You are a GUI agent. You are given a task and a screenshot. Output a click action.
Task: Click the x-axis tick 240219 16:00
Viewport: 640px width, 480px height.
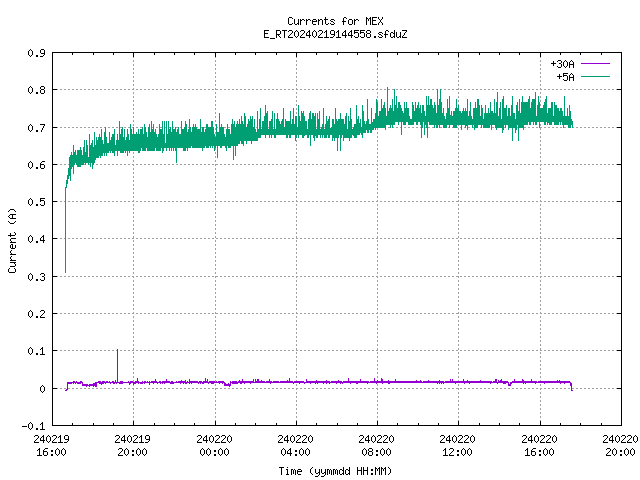pyautogui.click(x=51, y=445)
